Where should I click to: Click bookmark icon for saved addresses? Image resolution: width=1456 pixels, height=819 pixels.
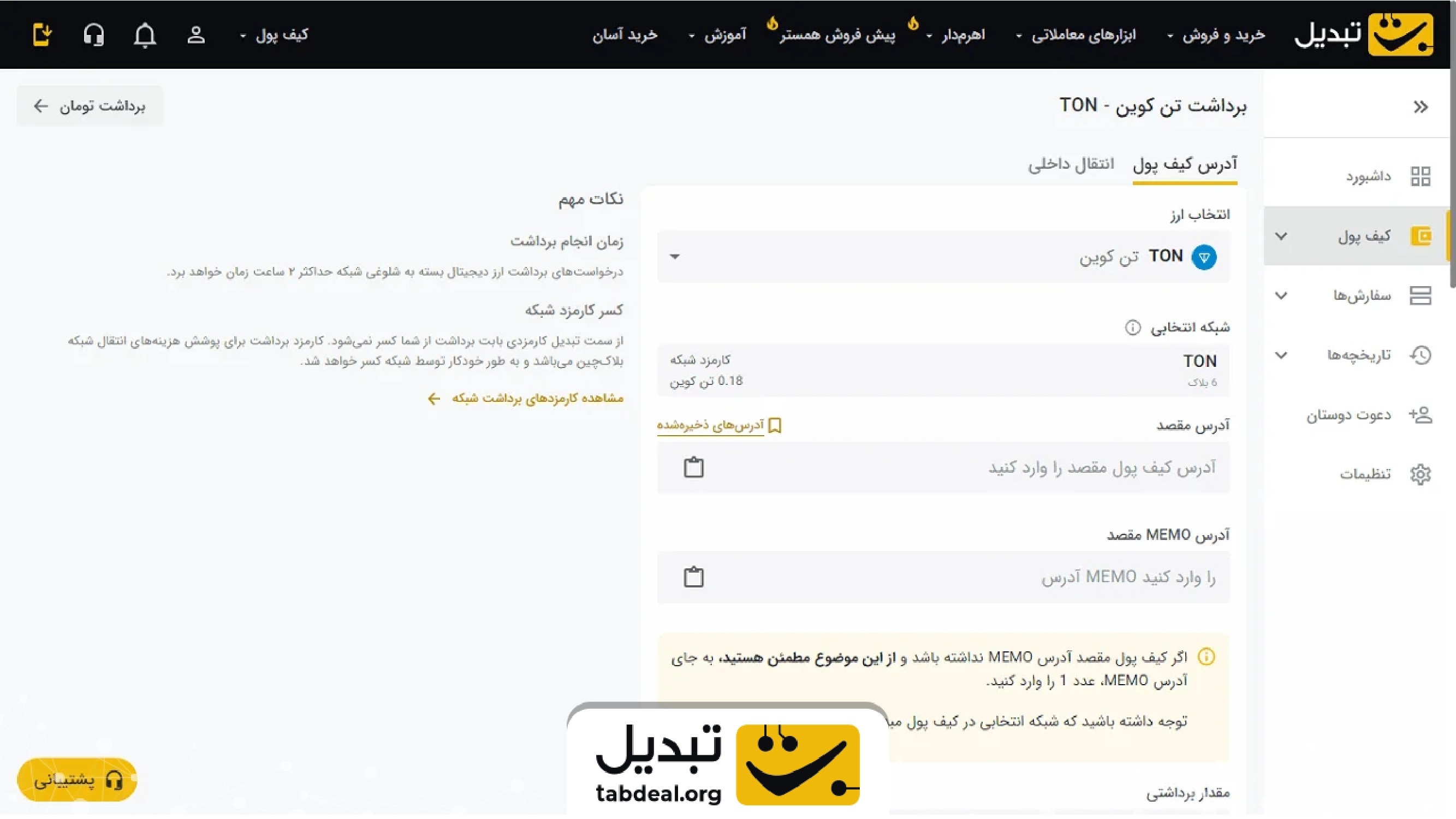click(x=775, y=425)
